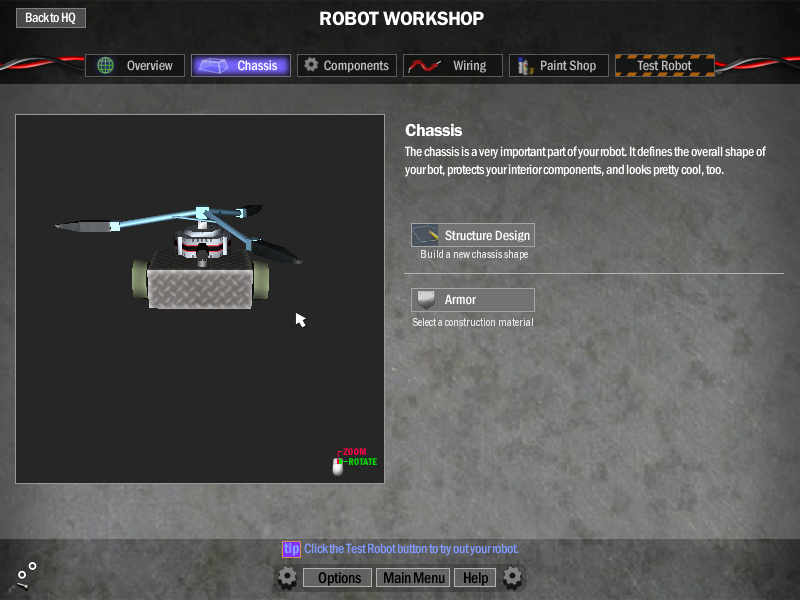Open Structure Design

[x=473, y=235]
